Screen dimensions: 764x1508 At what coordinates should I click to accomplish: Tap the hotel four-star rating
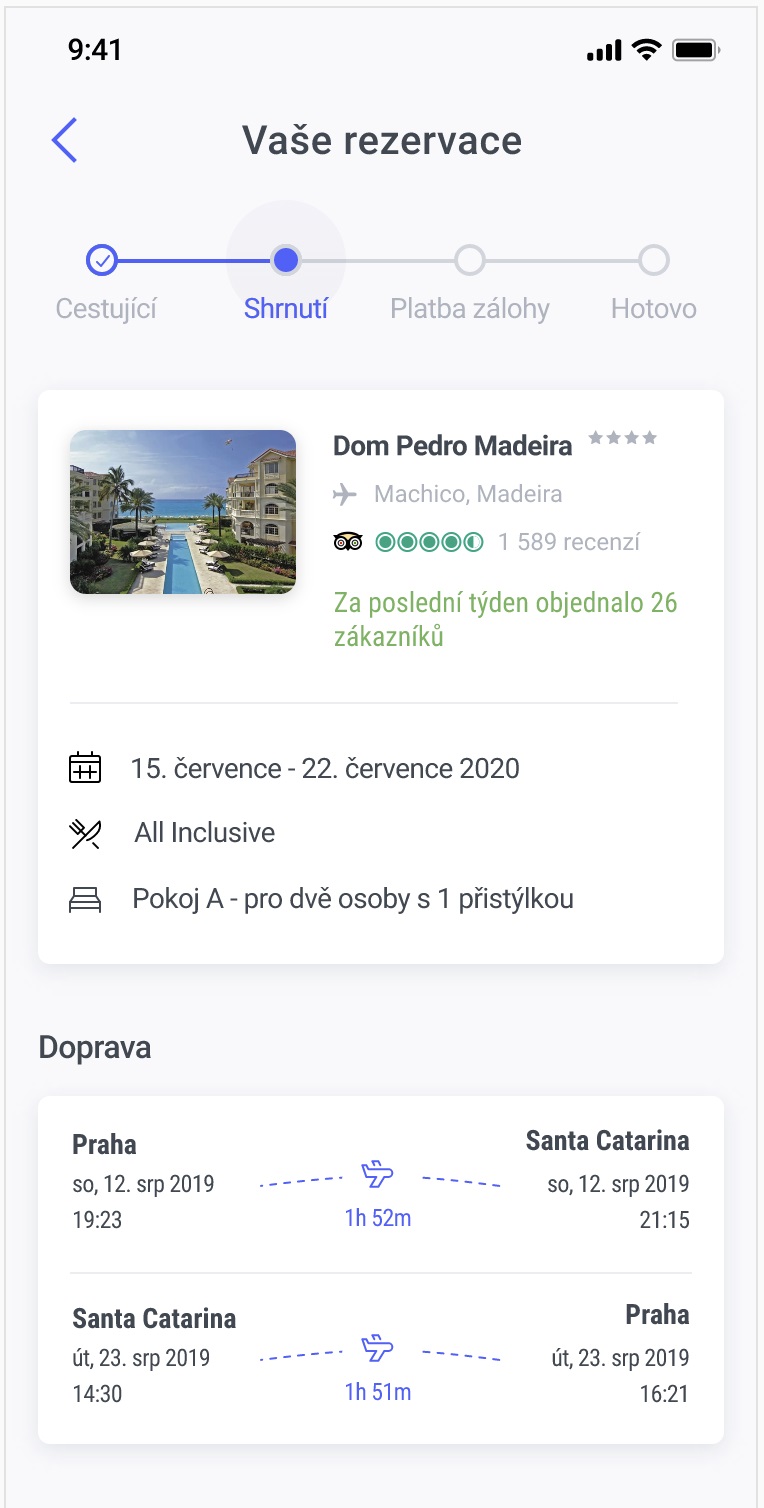pyautogui.click(x=622, y=438)
